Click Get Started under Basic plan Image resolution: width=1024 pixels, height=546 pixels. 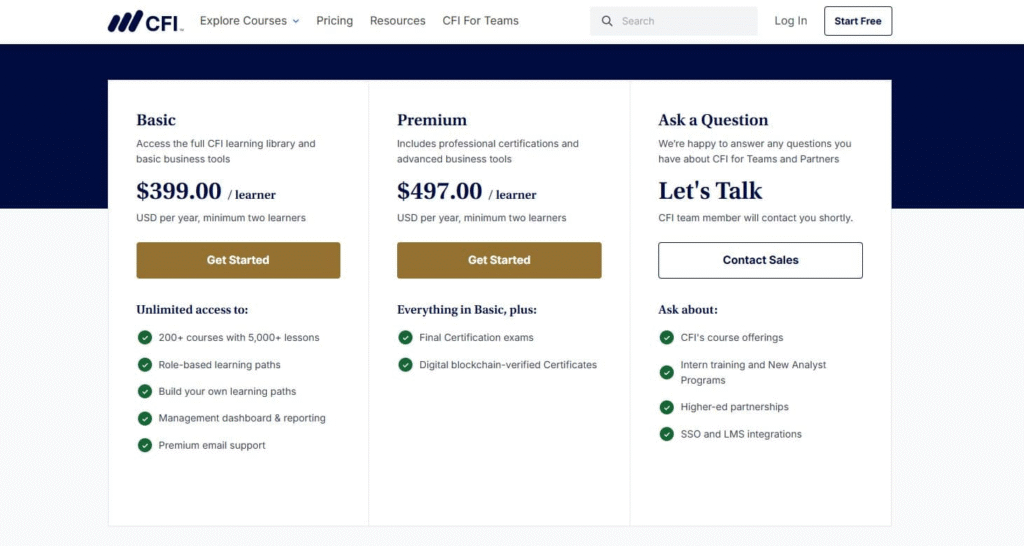point(238,260)
